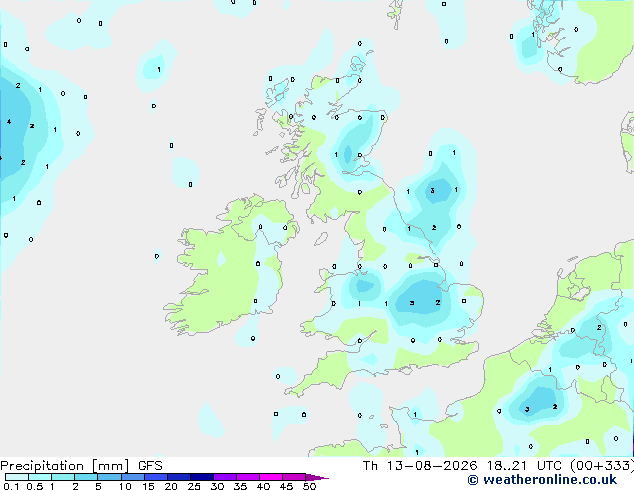
Task: Pick the 40–45 mm magenta legend swatch
Action: click(271, 477)
